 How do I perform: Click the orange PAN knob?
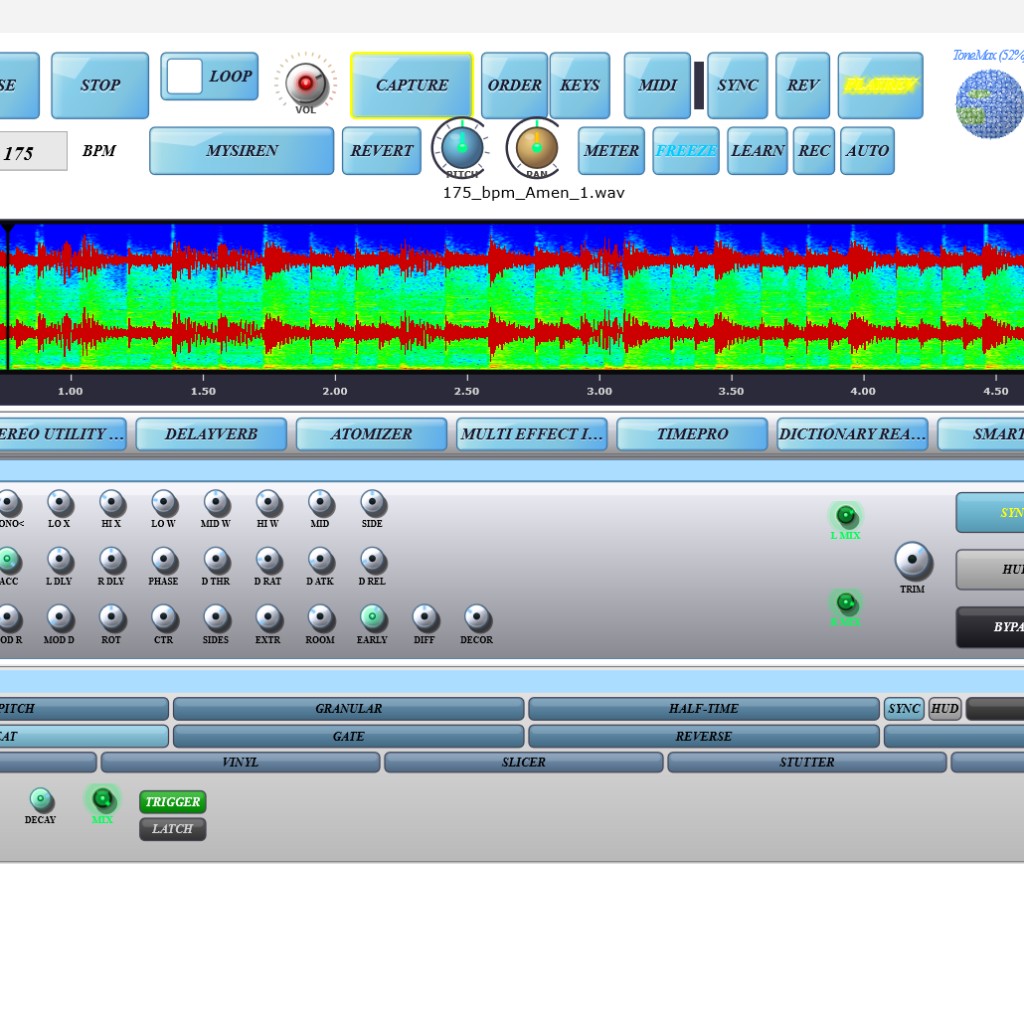click(x=537, y=148)
